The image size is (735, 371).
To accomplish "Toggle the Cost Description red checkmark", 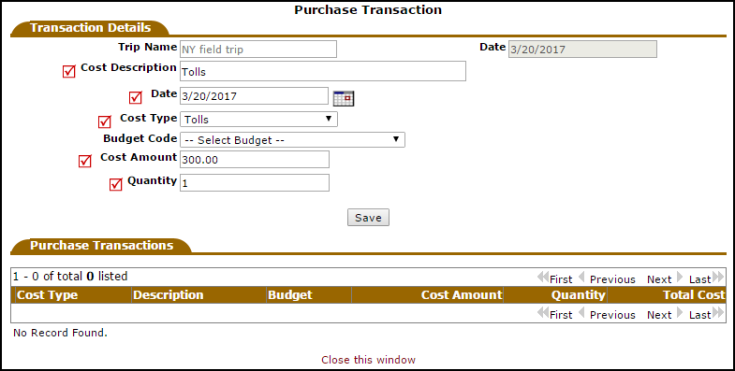I will pos(69,71).
